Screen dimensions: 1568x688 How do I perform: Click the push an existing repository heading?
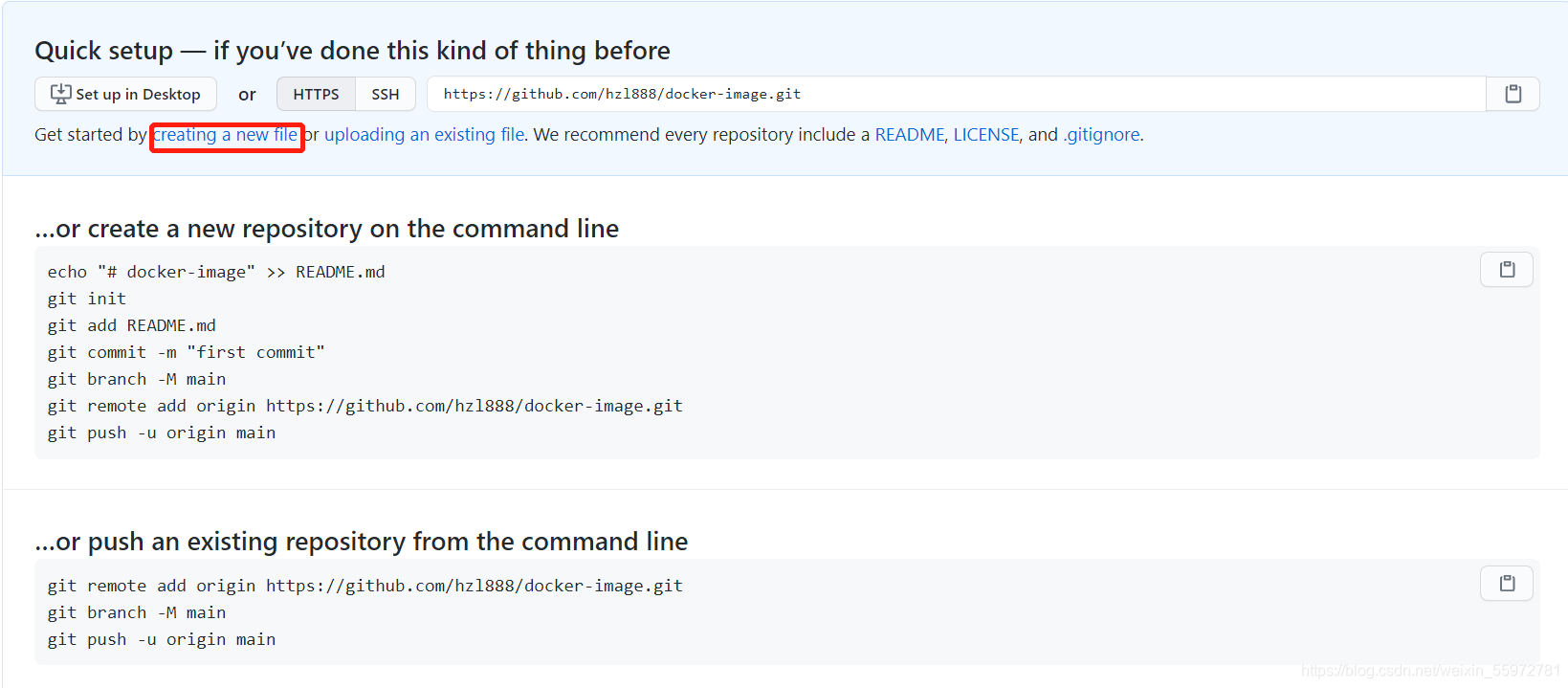362,542
